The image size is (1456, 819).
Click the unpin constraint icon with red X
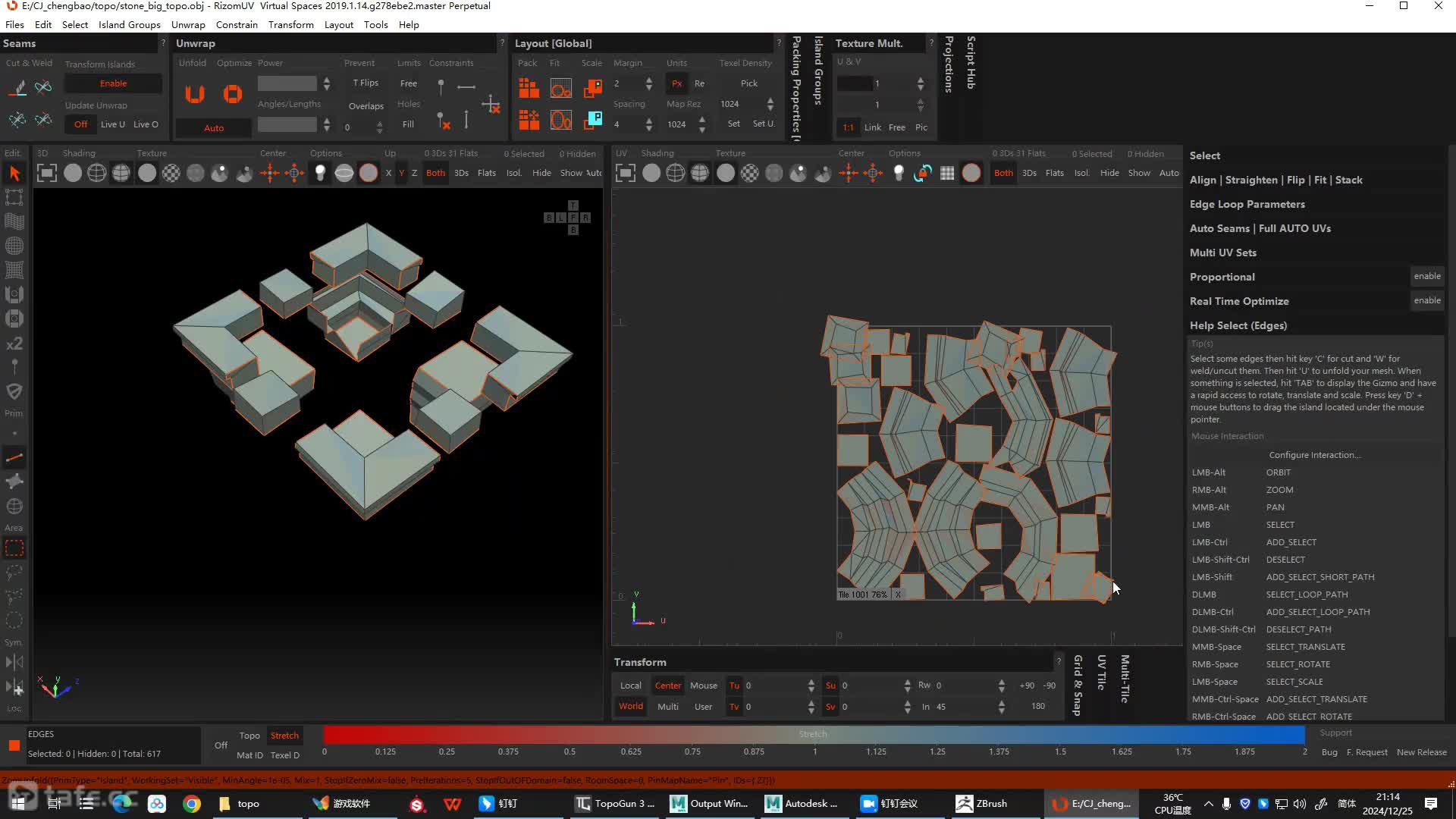tap(443, 121)
